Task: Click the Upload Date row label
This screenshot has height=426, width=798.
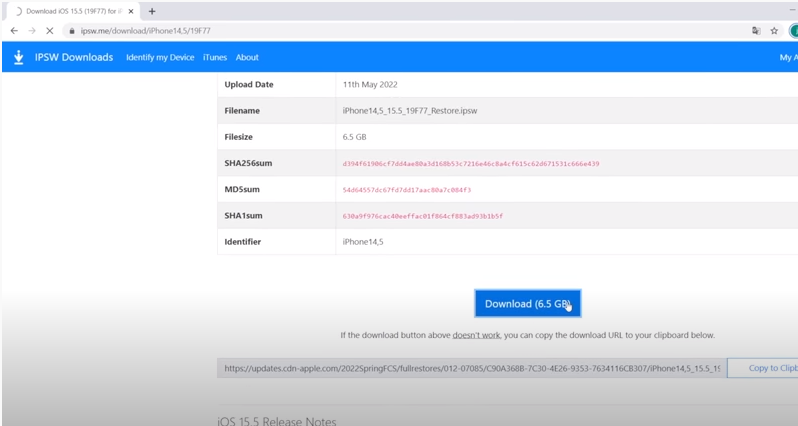Action: pos(249,84)
